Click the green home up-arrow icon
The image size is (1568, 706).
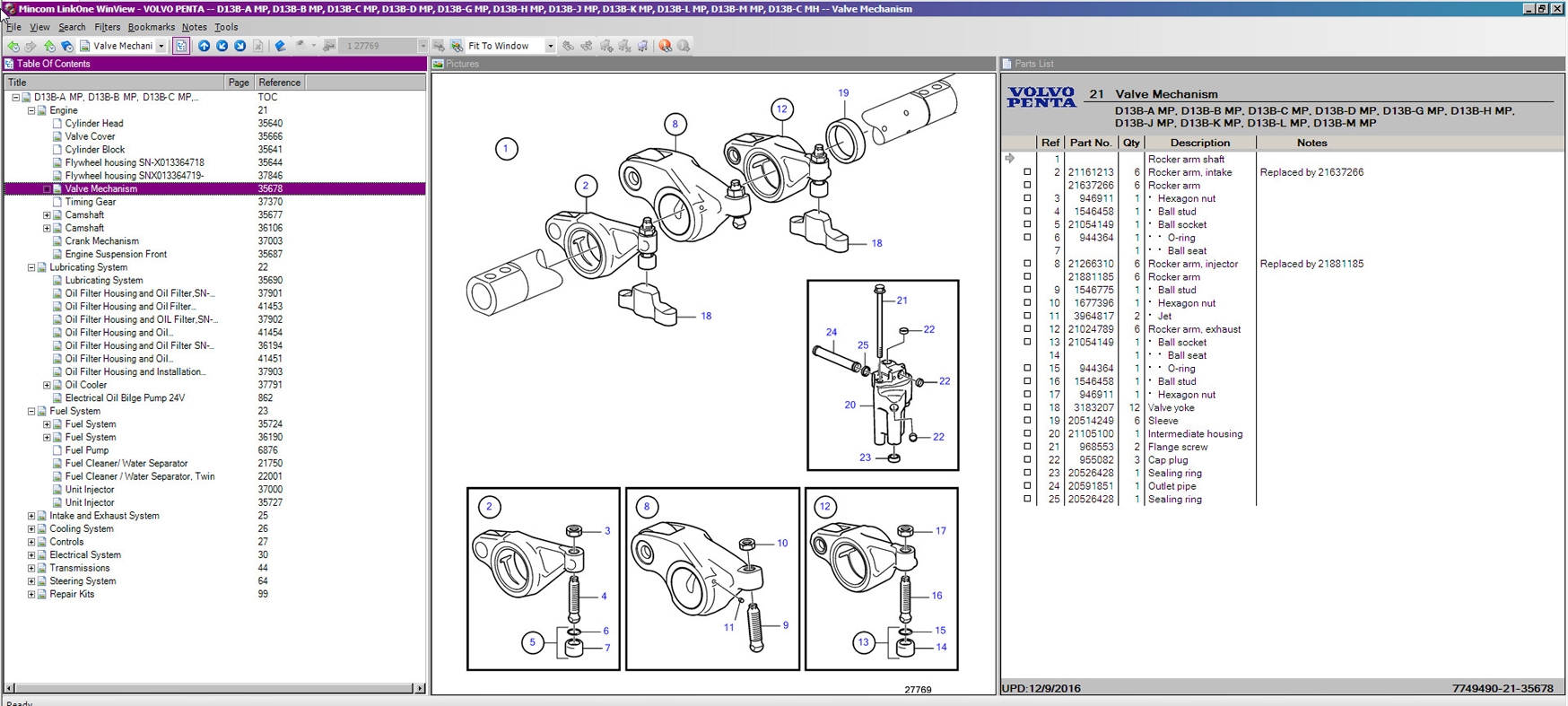(49, 46)
